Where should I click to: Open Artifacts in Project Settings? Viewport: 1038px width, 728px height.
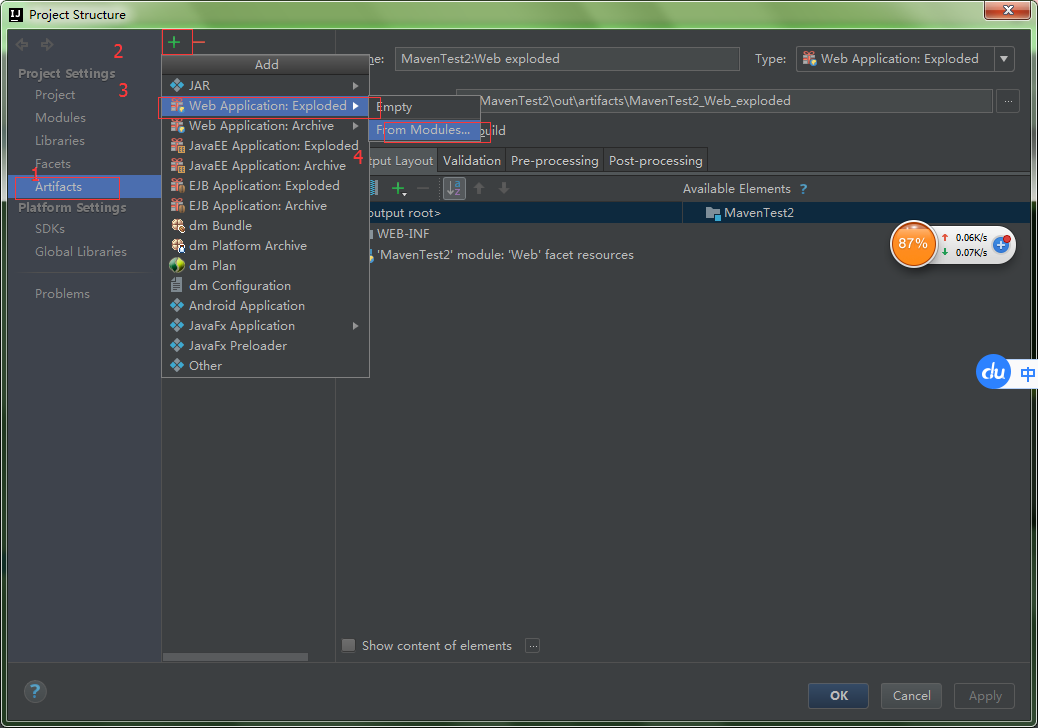pyautogui.click(x=85, y=187)
